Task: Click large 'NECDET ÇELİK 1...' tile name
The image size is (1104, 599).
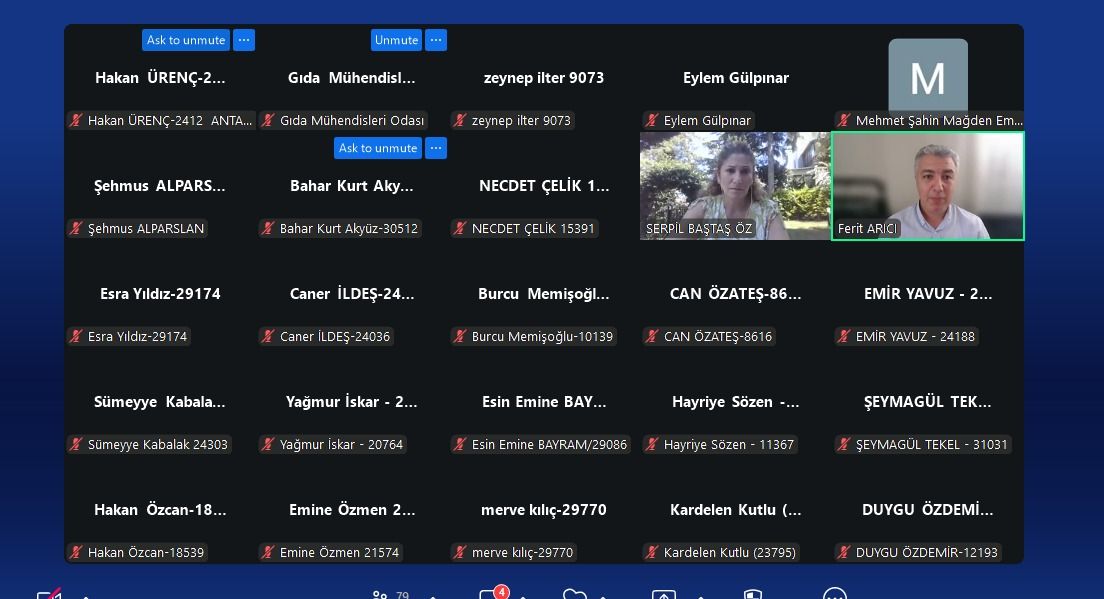Action: point(544,186)
